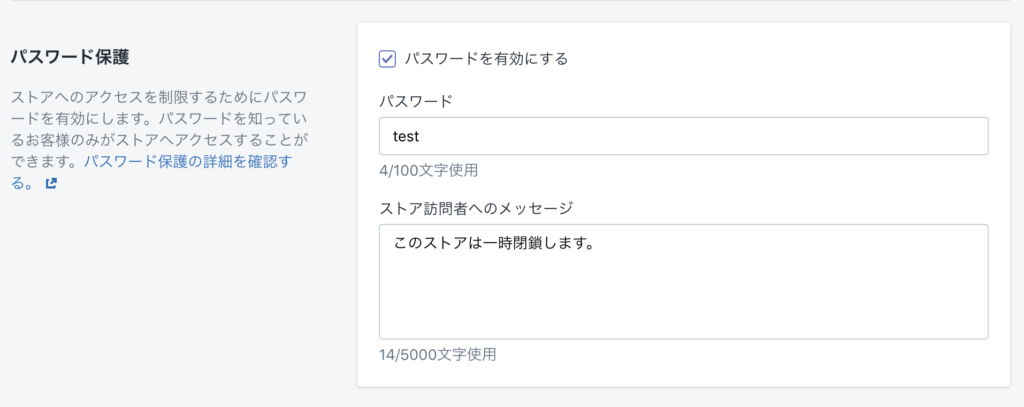1024x407 pixels.
Task: Click empty space below message text in textarea
Action: pyautogui.click(x=683, y=301)
